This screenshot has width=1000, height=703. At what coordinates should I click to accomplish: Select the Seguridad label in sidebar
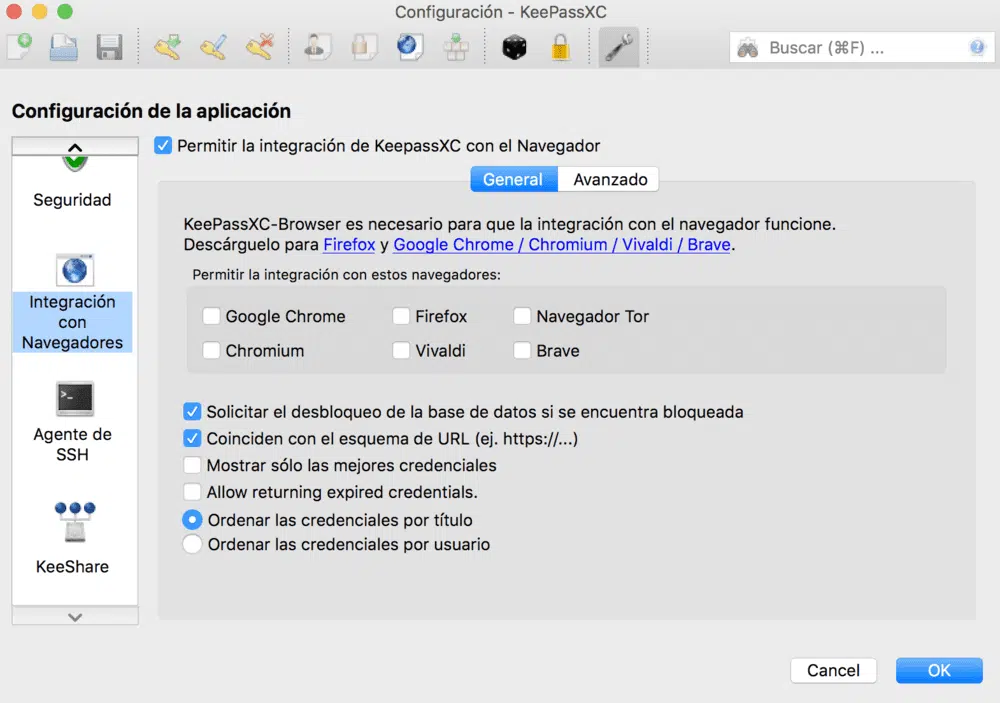tap(72, 200)
